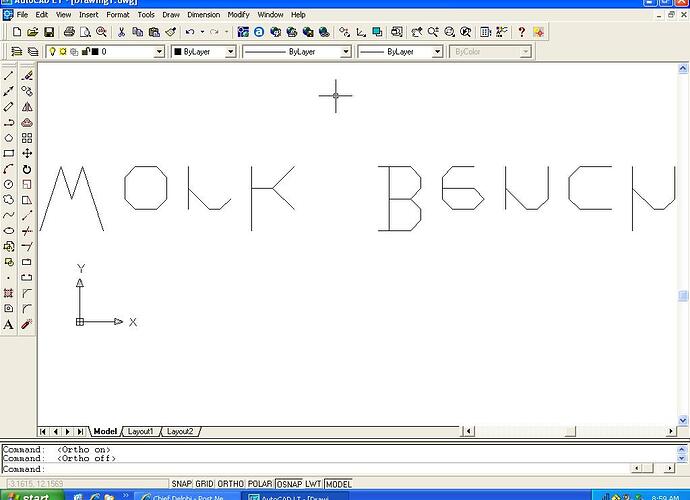This screenshot has height=500, width=690.
Task: Toggle MODEL space button
Action: tap(338, 484)
